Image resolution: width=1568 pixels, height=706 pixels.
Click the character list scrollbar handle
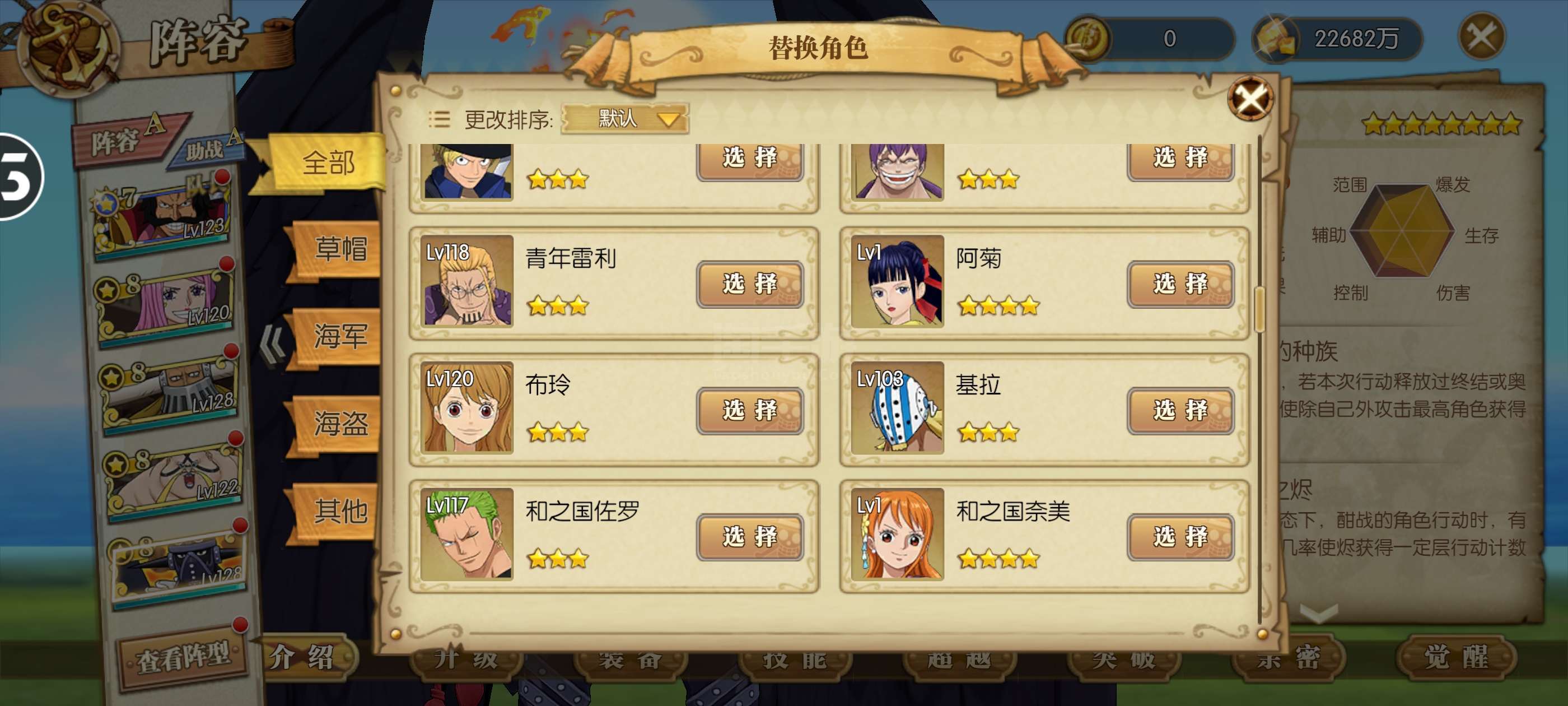click(x=1259, y=309)
